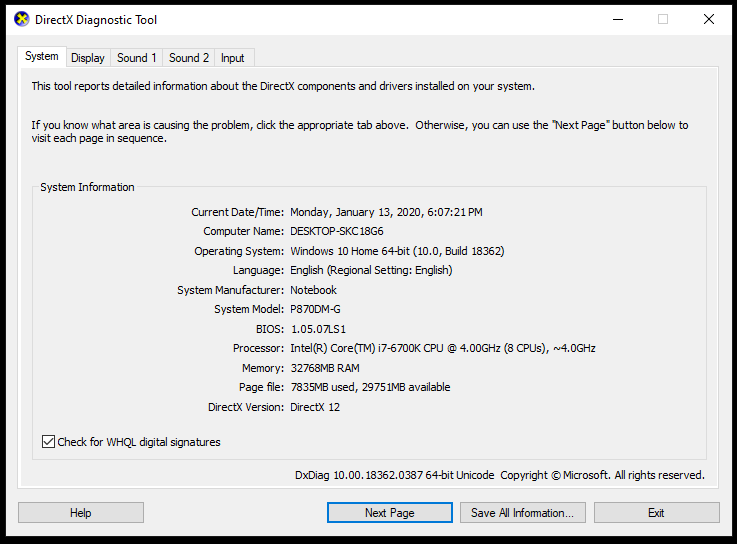
Task: Go to the Input tab
Action: pyautogui.click(x=233, y=58)
